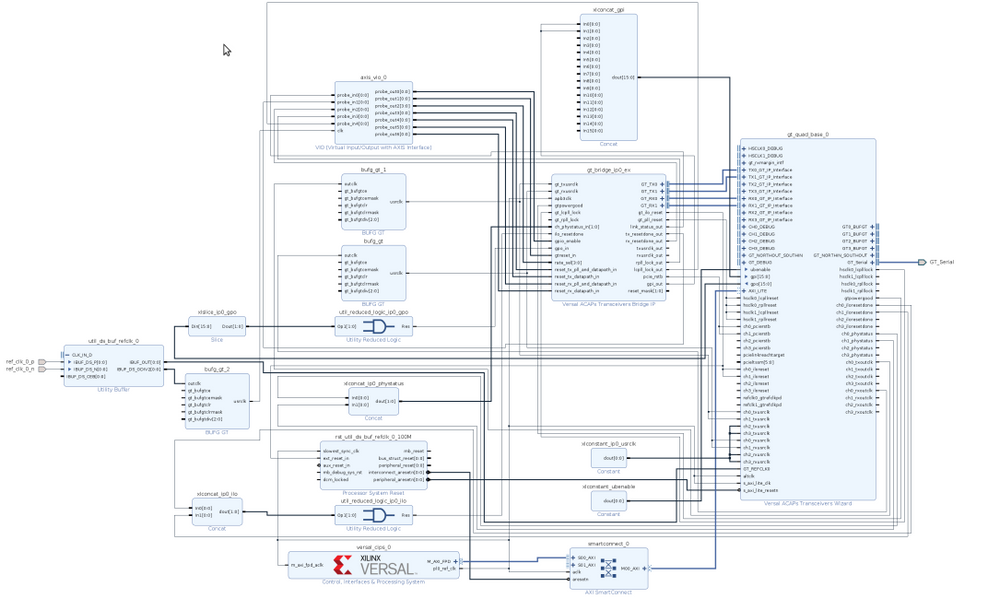Expand the GT_NORTHIN_SOUTHOUT output interface pin
This screenshot has height=598, width=999.
point(871,255)
